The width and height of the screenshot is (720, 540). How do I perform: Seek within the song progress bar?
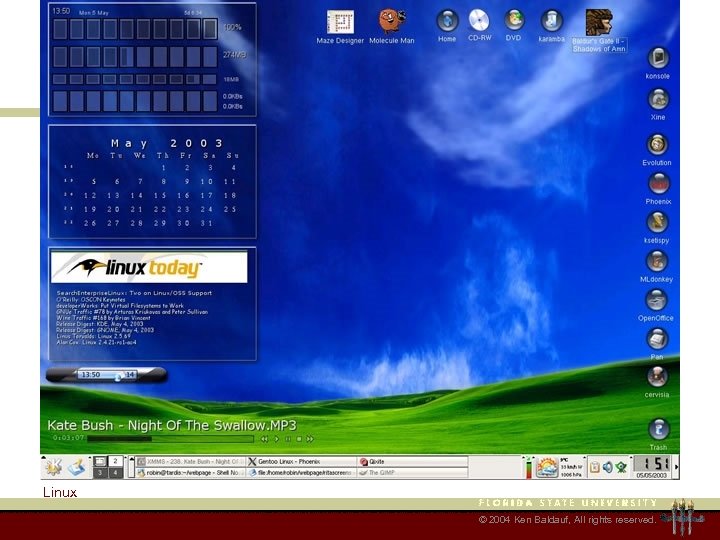pyautogui.click(x=170, y=439)
